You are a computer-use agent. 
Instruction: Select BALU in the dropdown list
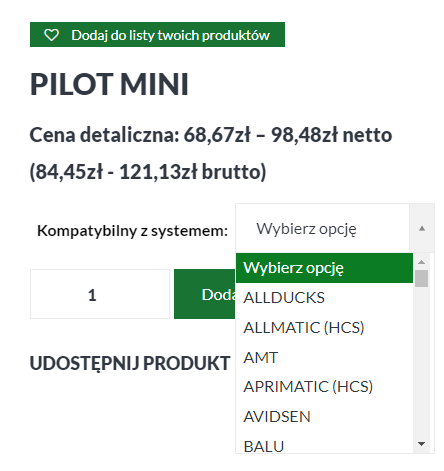(324, 443)
